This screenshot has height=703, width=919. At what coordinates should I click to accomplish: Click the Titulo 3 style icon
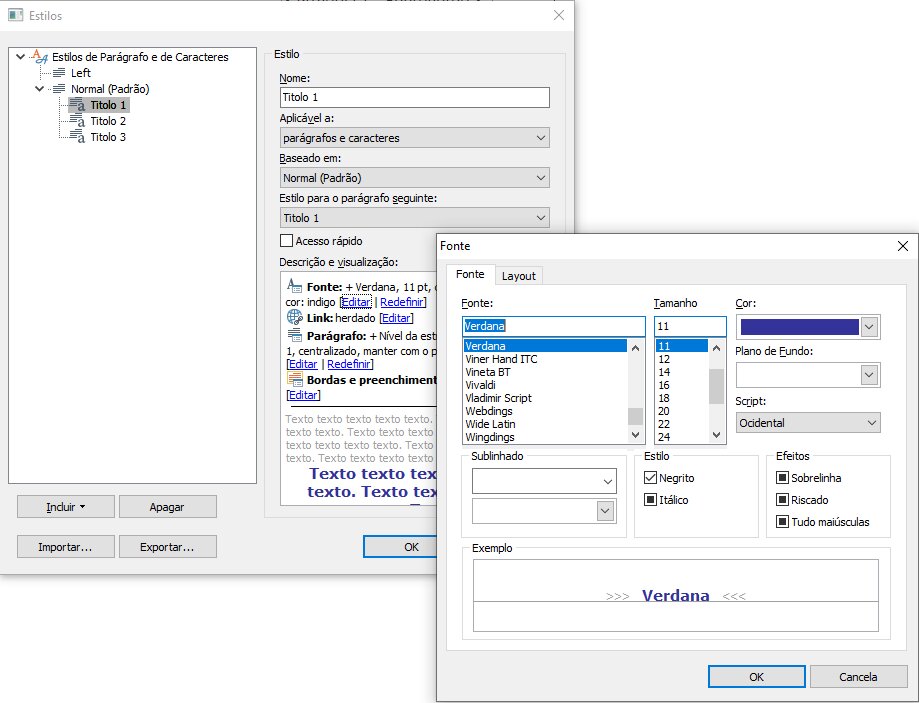[x=78, y=137]
